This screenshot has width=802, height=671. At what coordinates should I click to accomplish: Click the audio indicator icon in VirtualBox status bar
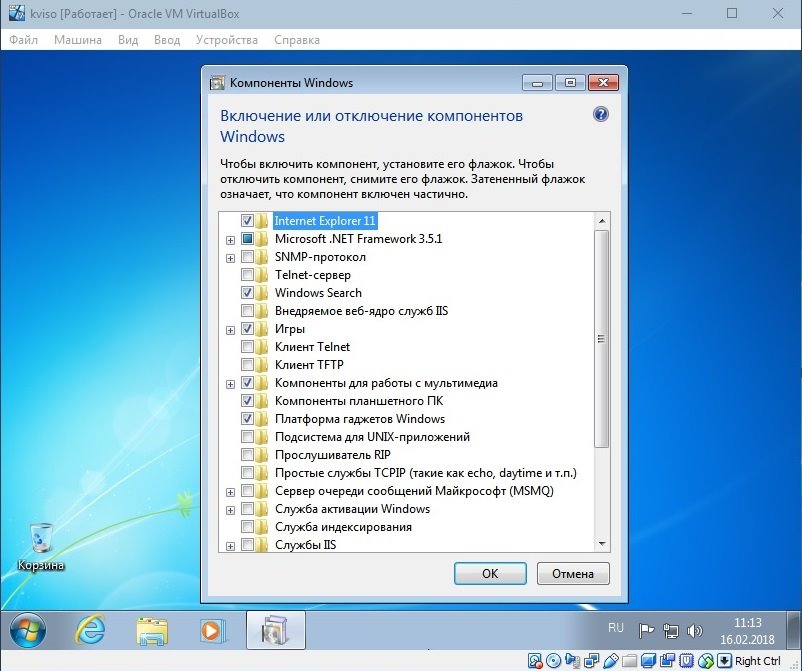coord(572,661)
